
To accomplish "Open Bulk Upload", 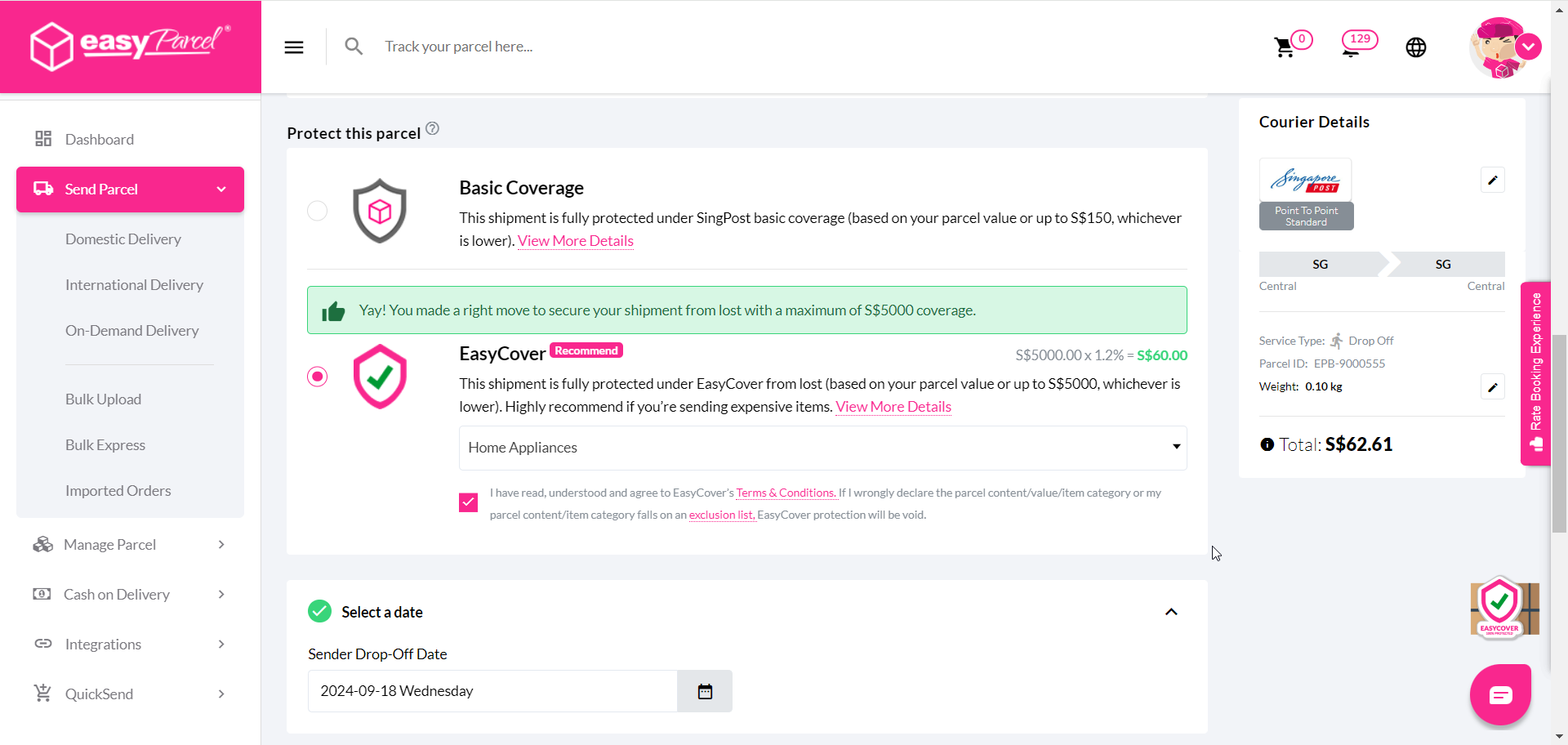I will tap(103, 399).
